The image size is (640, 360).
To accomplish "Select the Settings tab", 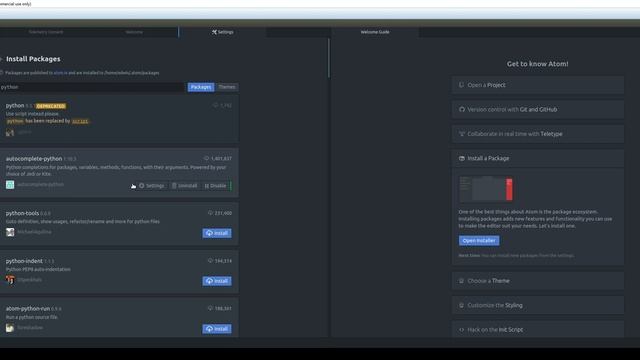I will [222, 32].
